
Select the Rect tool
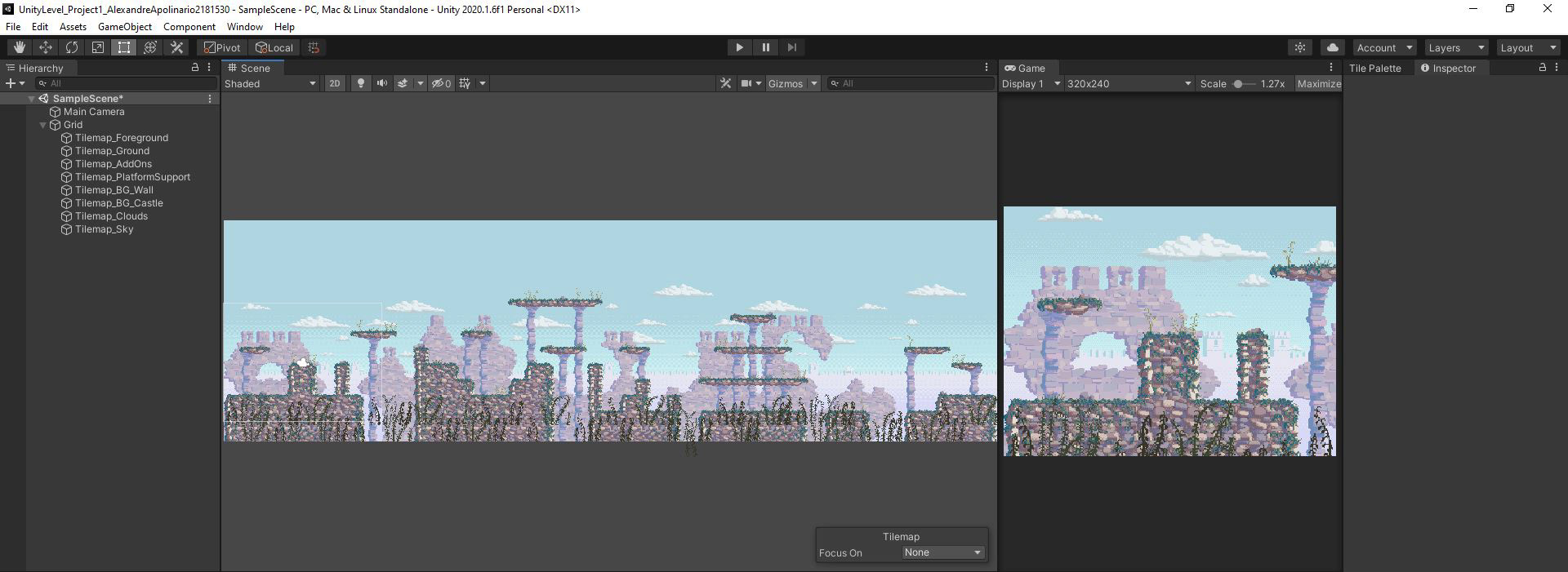124,47
